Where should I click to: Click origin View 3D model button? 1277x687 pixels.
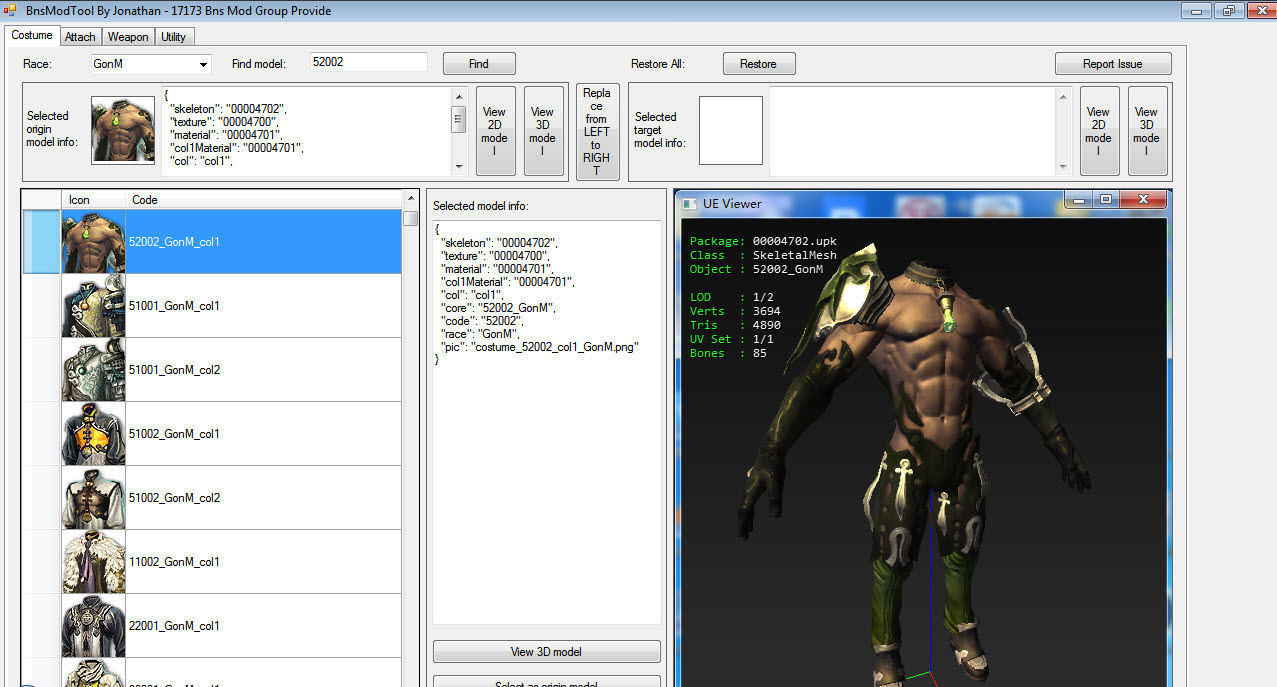click(543, 131)
